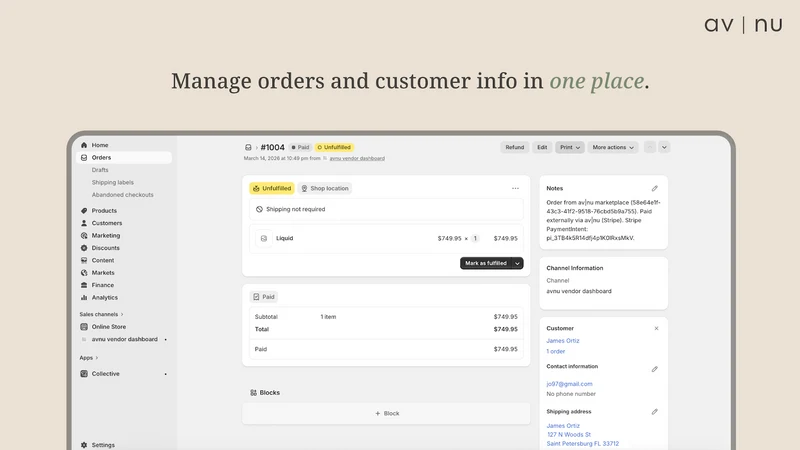Open Content page
The height and width of the screenshot is (450, 800).
coord(103,260)
